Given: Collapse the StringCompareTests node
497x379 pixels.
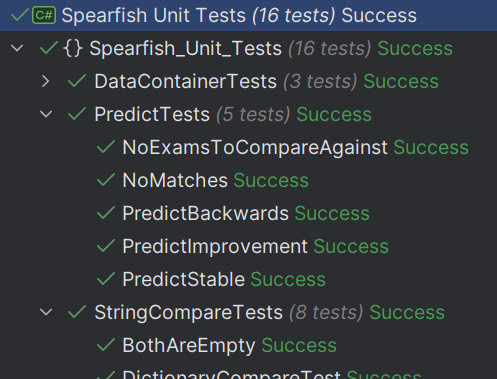Looking at the screenshot, I should point(46,312).
